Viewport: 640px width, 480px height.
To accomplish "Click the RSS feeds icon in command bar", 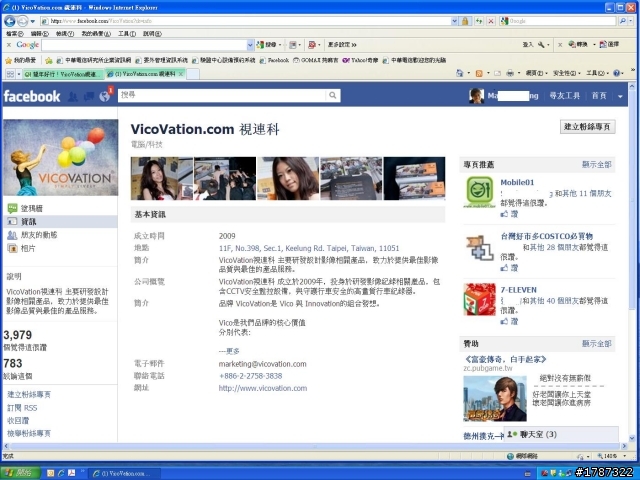I will pyautogui.click(x=479, y=73).
